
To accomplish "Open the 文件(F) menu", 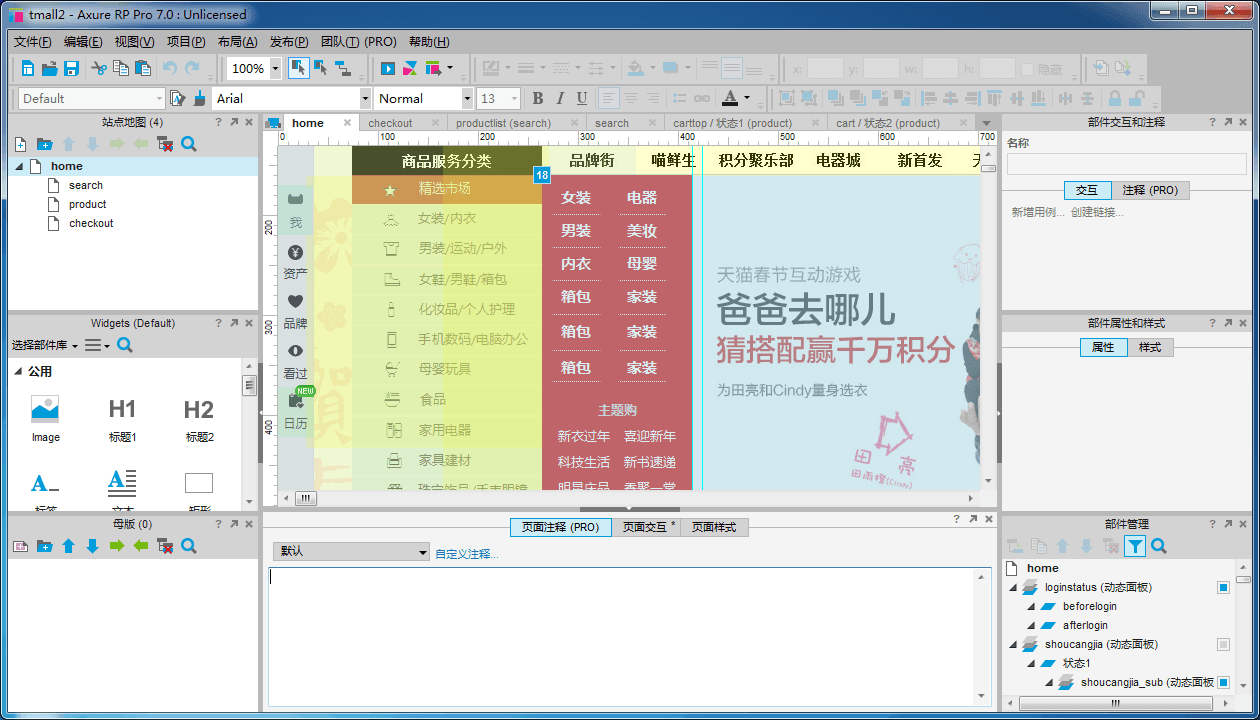I will pyautogui.click(x=33, y=42).
